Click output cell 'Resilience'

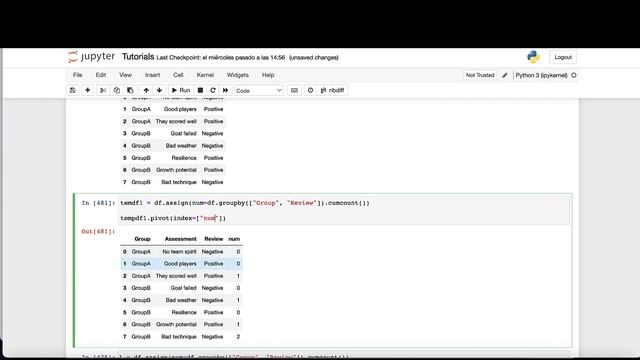(184, 312)
